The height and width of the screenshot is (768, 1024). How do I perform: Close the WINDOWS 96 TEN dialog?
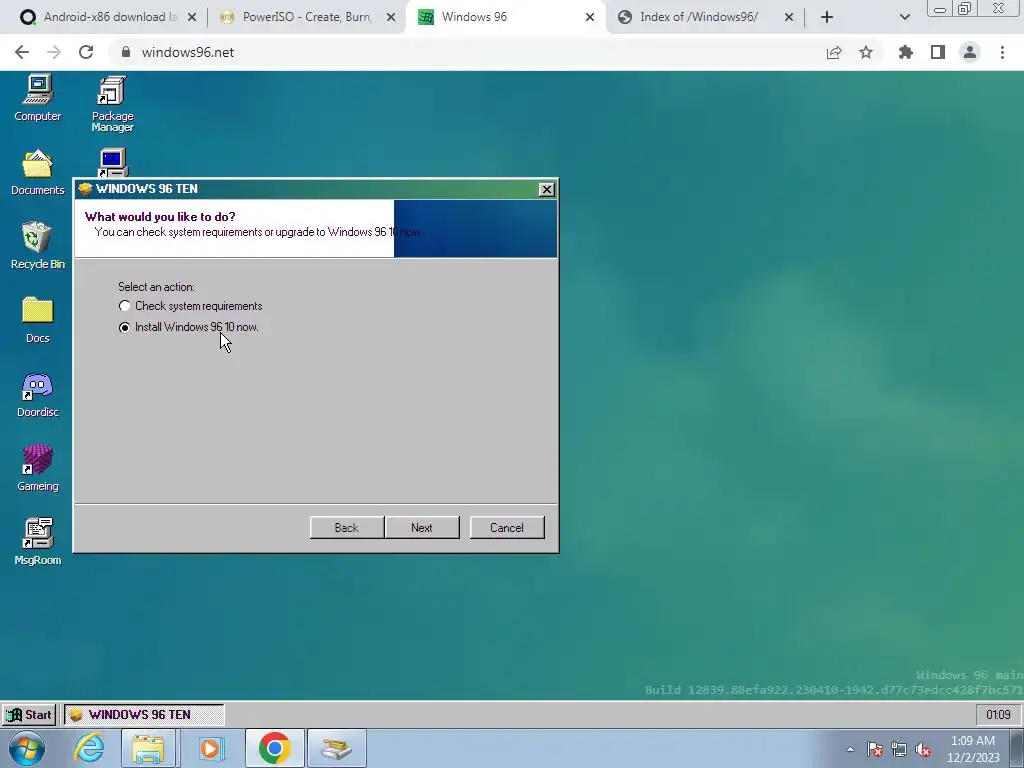[x=547, y=189]
